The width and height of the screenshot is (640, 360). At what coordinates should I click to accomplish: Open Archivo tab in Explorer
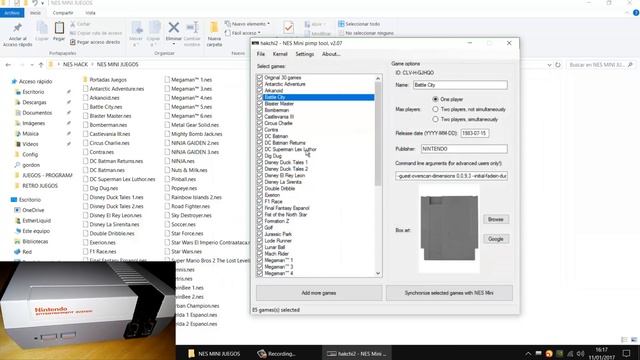(x=12, y=13)
